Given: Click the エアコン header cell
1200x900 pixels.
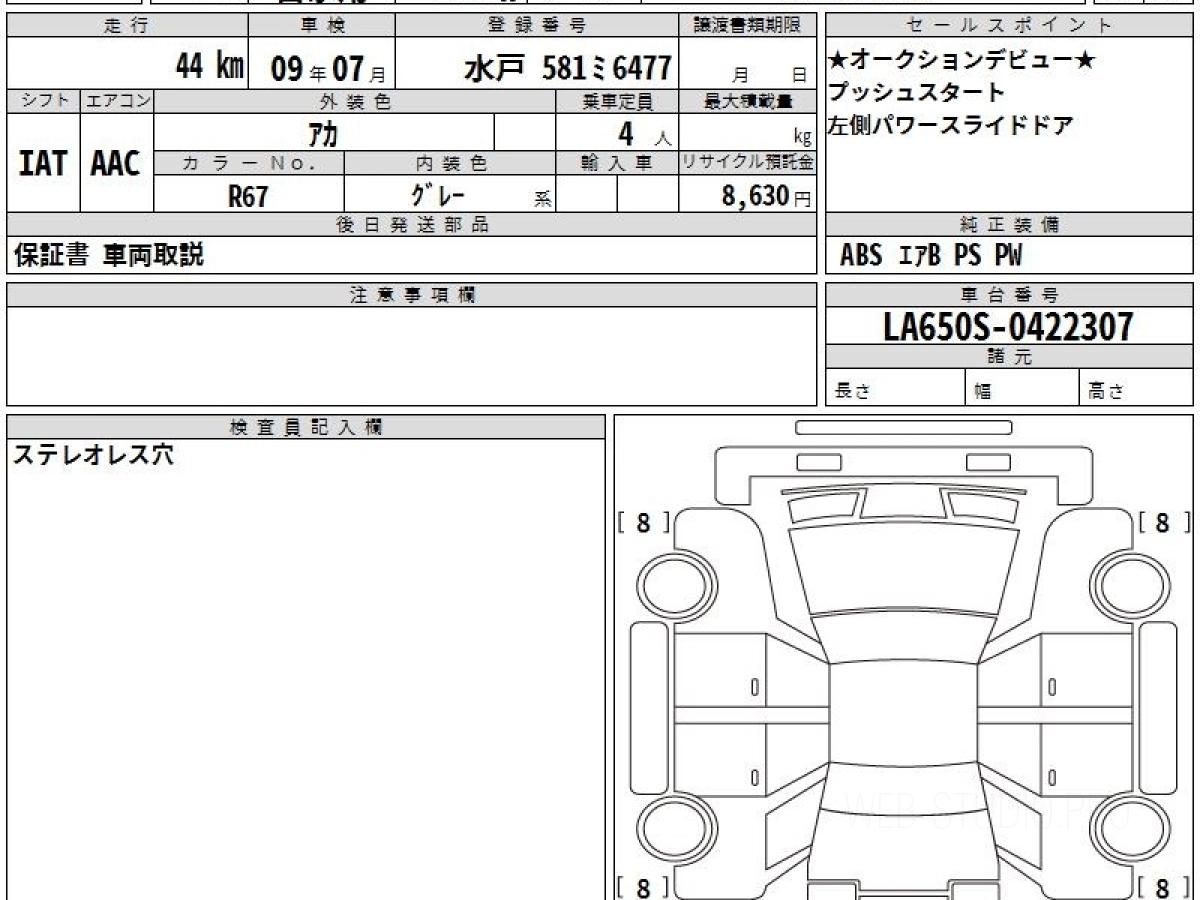Looking at the screenshot, I should 117,101.
